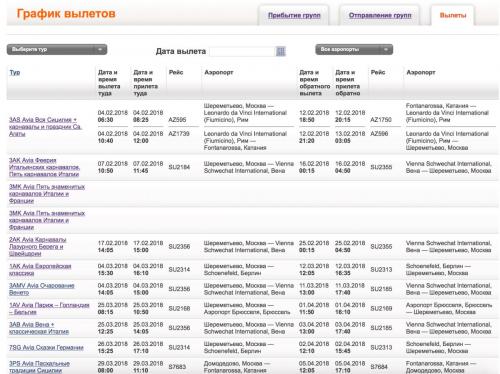Click return flight 'AZ1750' cell
The image size is (500, 374).
click(x=381, y=120)
